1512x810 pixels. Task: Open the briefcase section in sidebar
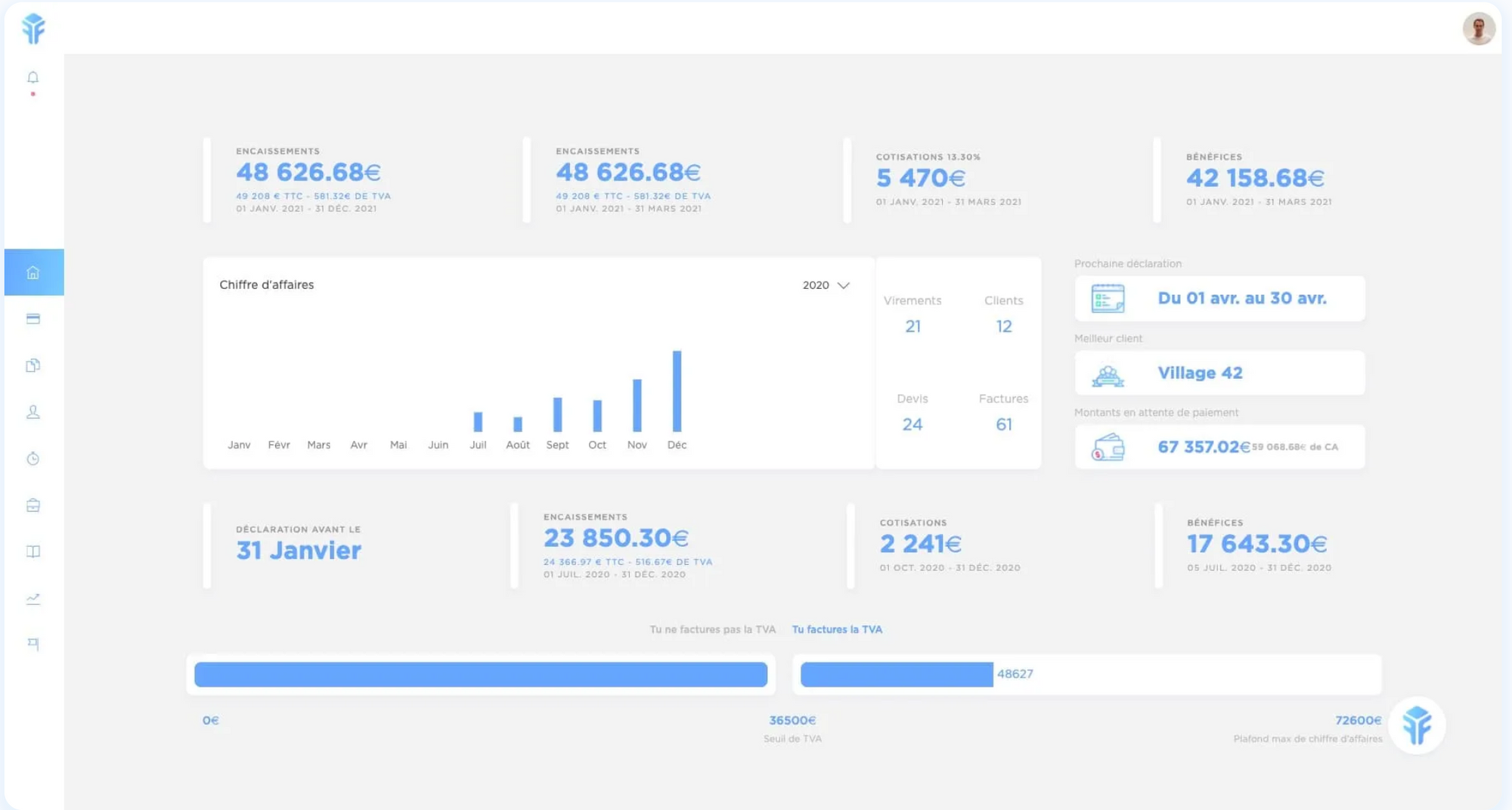pos(33,505)
